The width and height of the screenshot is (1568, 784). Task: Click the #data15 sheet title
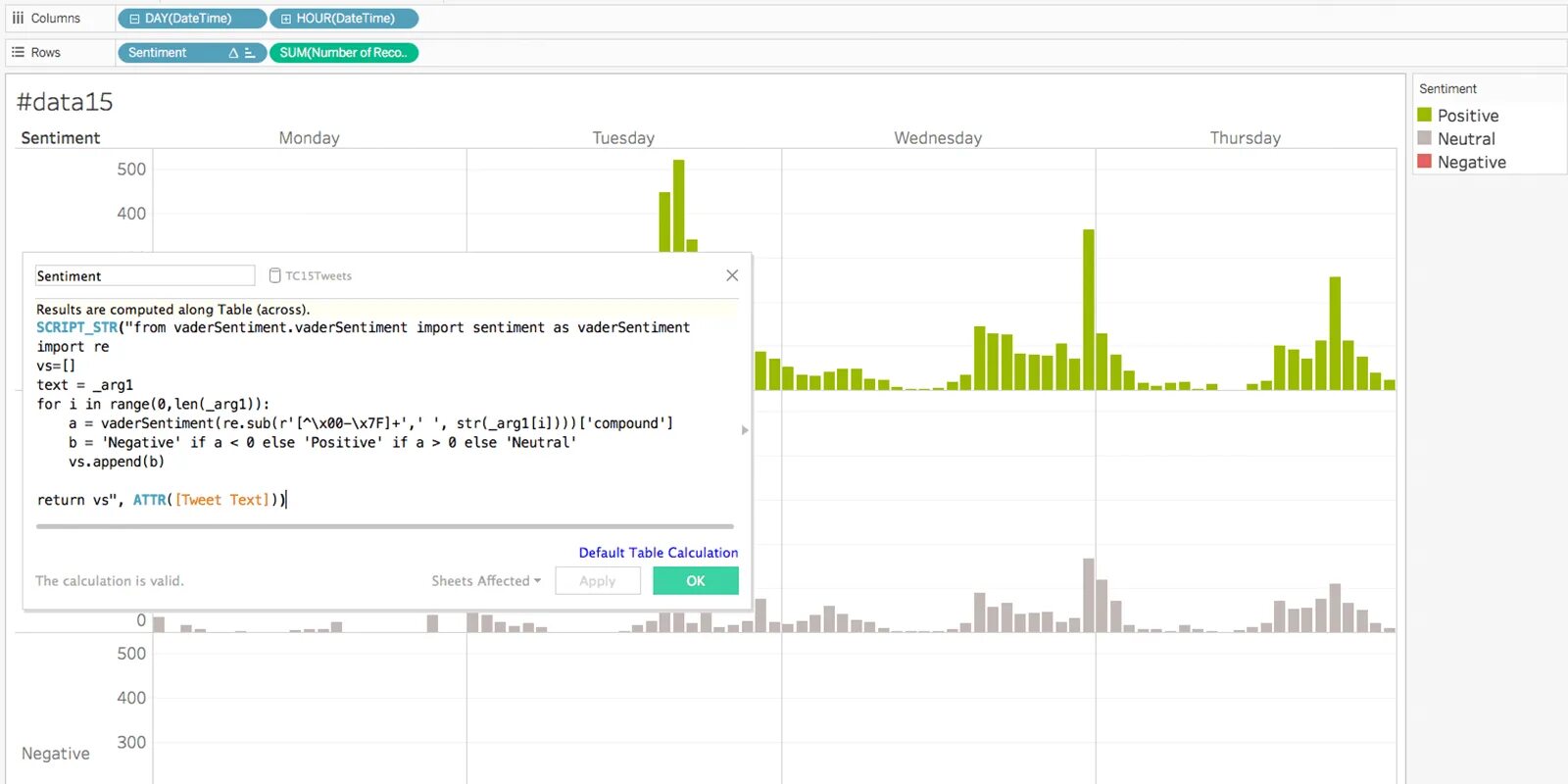tap(65, 102)
